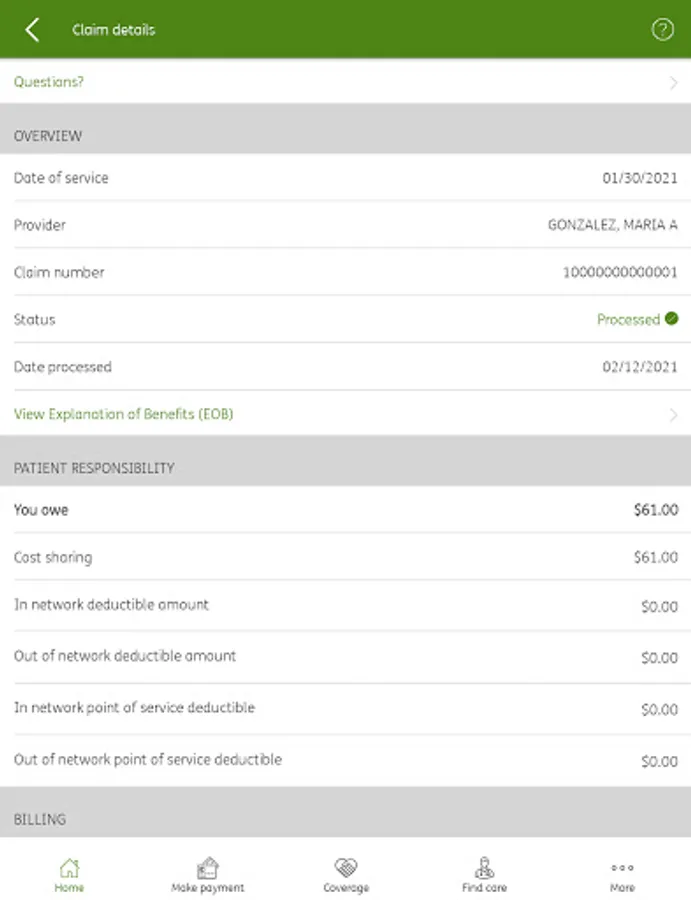Select the claim number value
This screenshot has width=691, height=900.
tap(620, 273)
